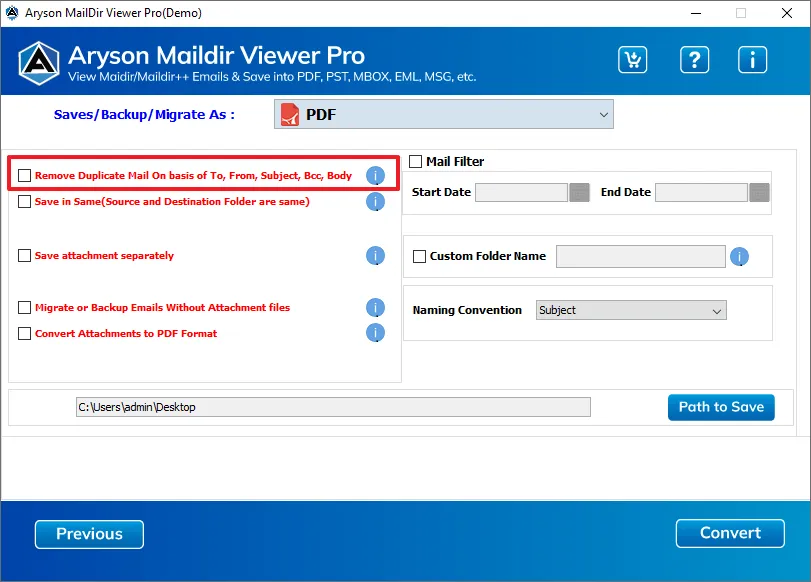Viewport: 811px width, 582px height.
Task: Click the Custom Folder Name text field
Action: pos(640,257)
